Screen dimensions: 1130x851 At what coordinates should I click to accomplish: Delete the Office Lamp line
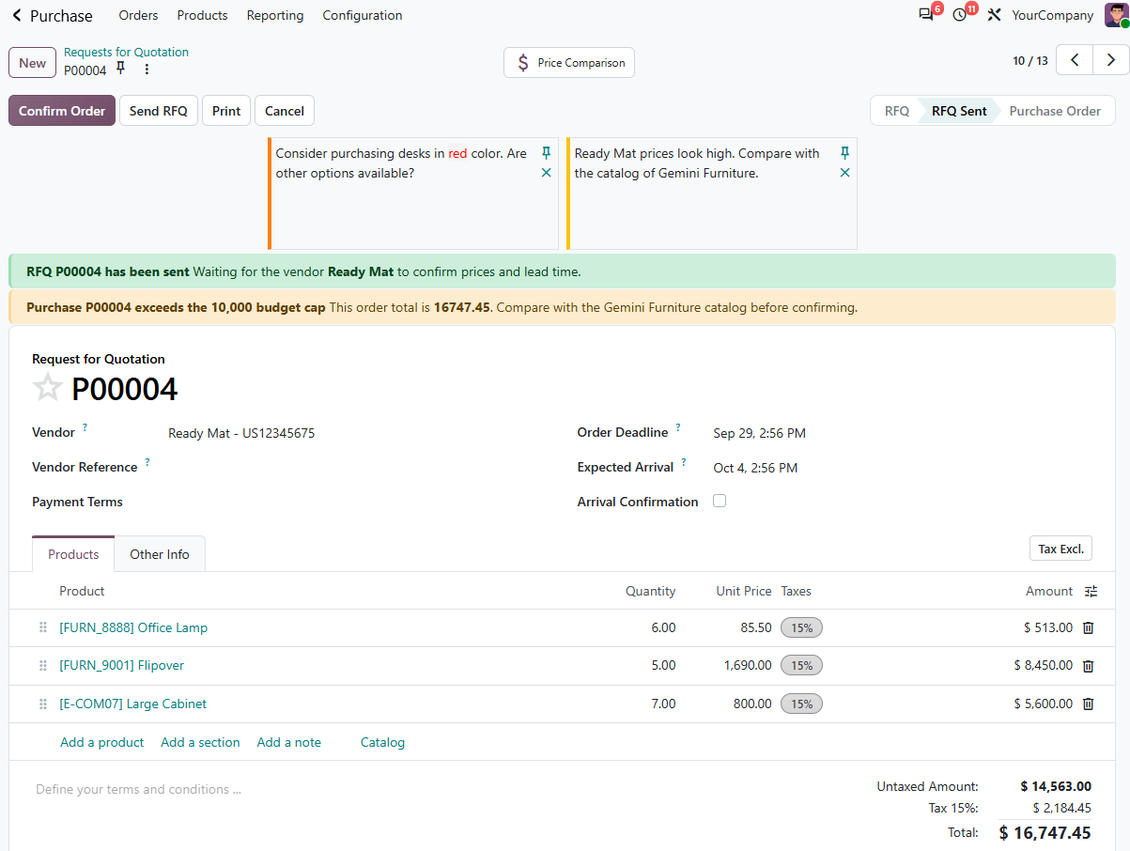tap(1088, 628)
